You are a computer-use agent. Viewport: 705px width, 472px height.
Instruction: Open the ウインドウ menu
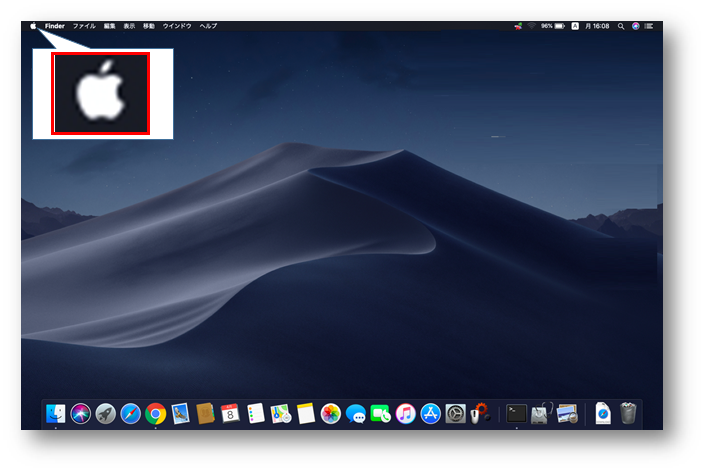(177, 26)
